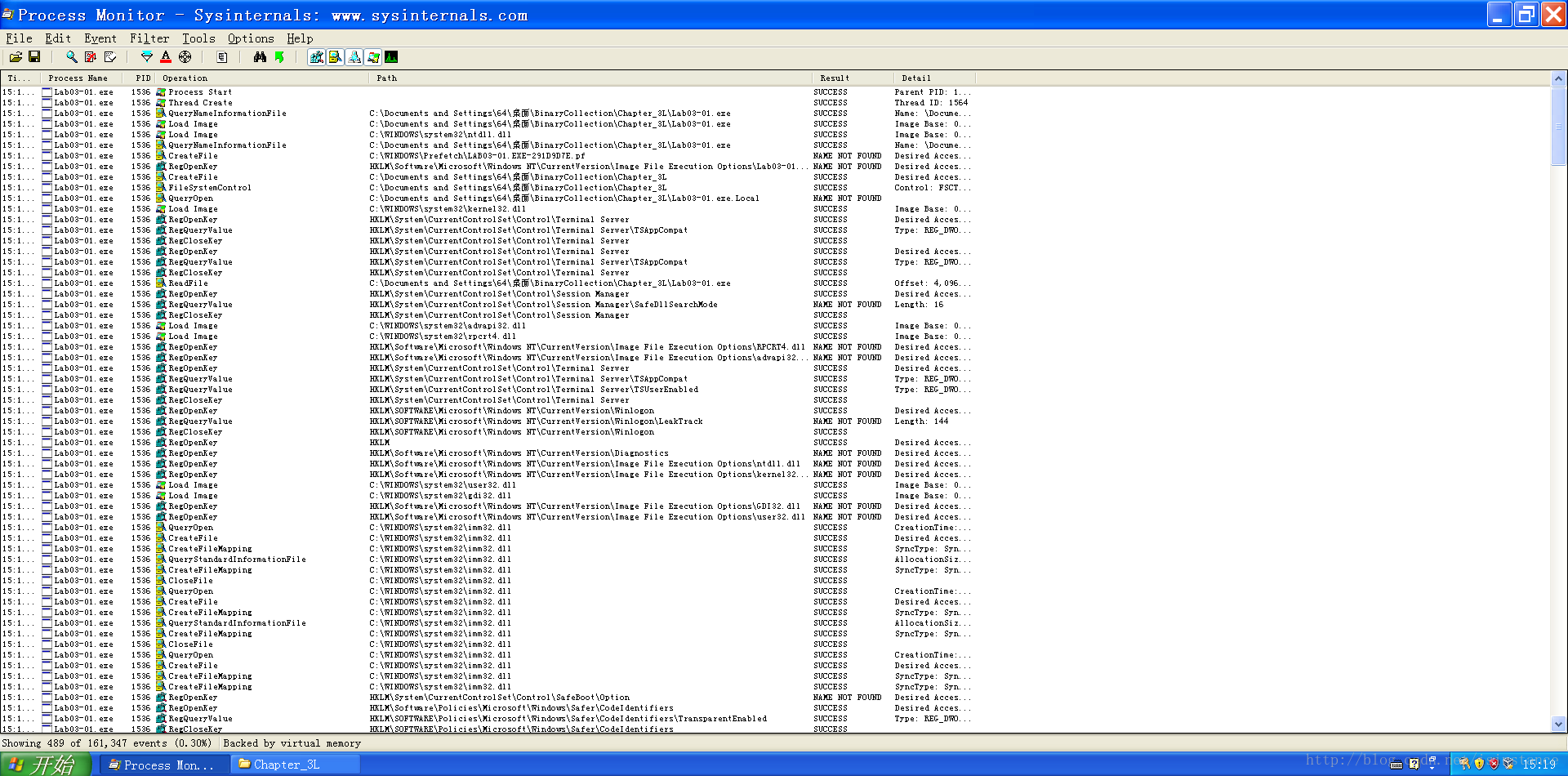Screen dimensions: 1568x776
Task: Toggle Show Profiling Events graph icon
Action: (392, 57)
